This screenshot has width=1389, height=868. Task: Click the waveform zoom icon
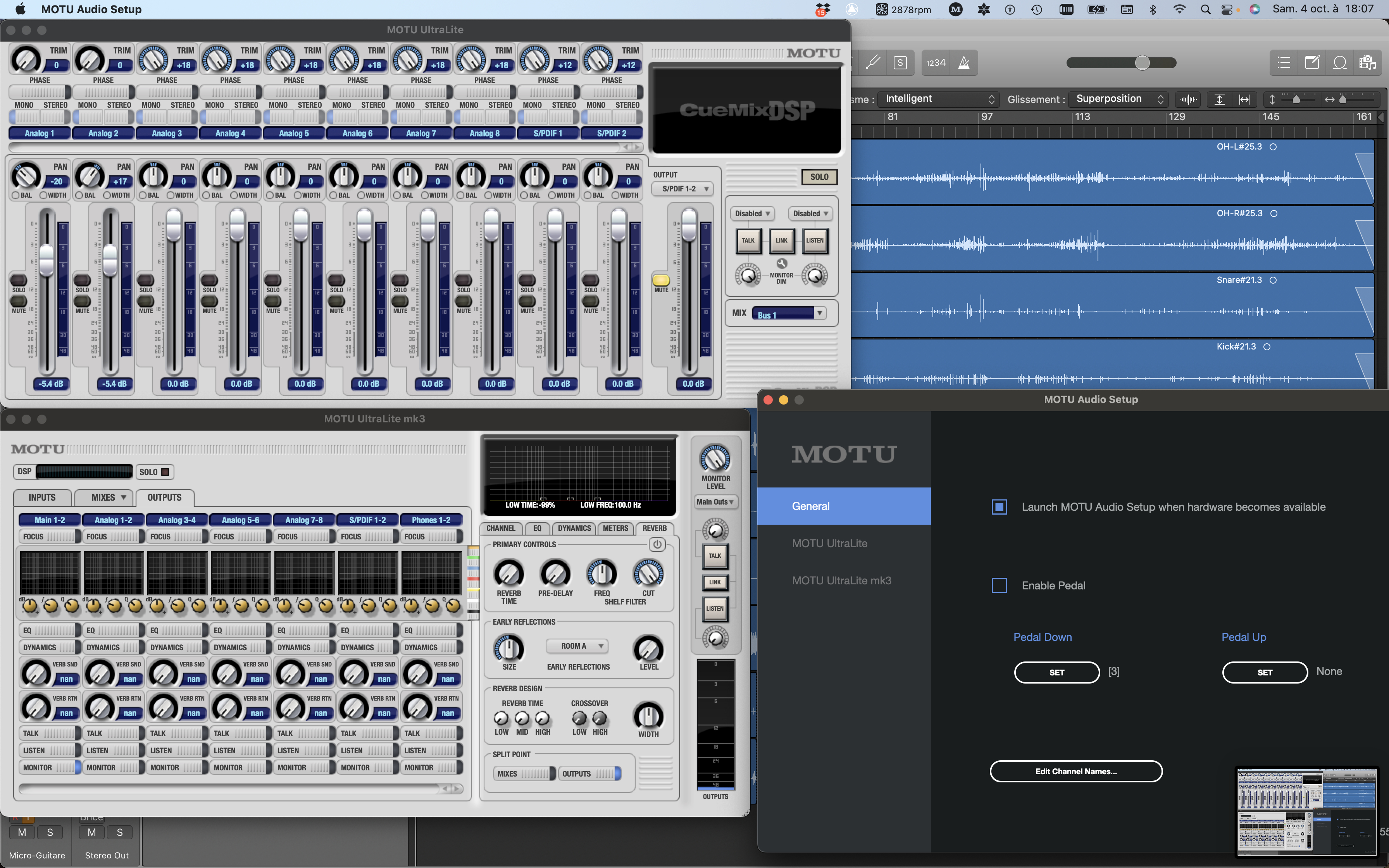pos(1188,99)
